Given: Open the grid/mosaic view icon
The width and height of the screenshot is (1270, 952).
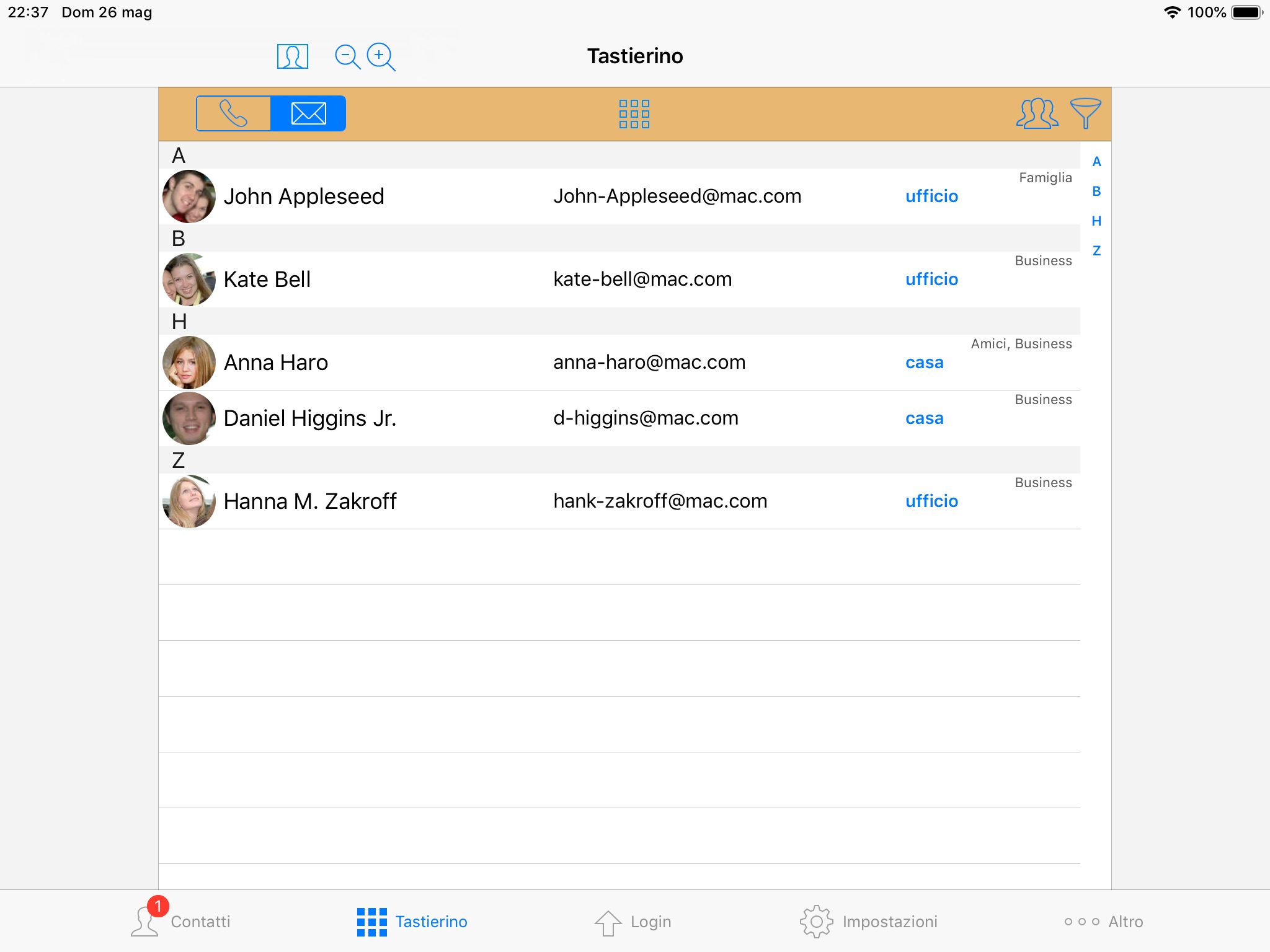Looking at the screenshot, I should pos(634,112).
